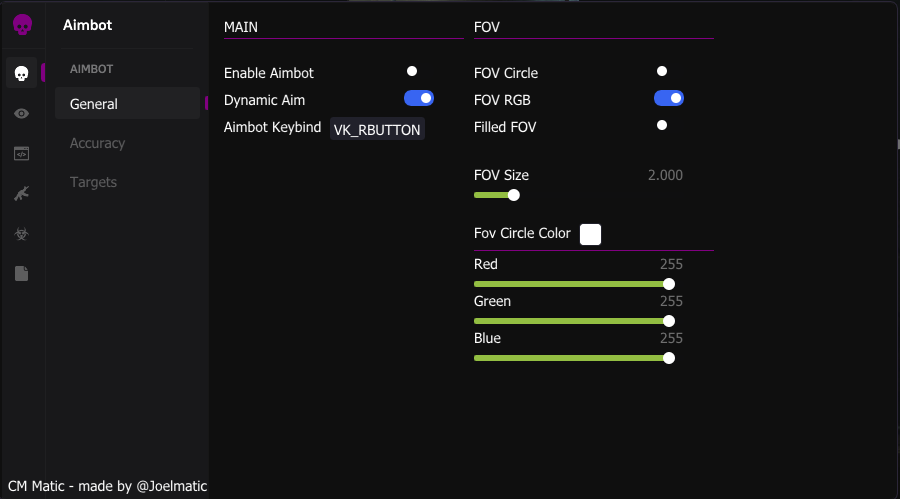
Task: Open the weapon rifle sidebar icon
Action: click(x=22, y=194)
